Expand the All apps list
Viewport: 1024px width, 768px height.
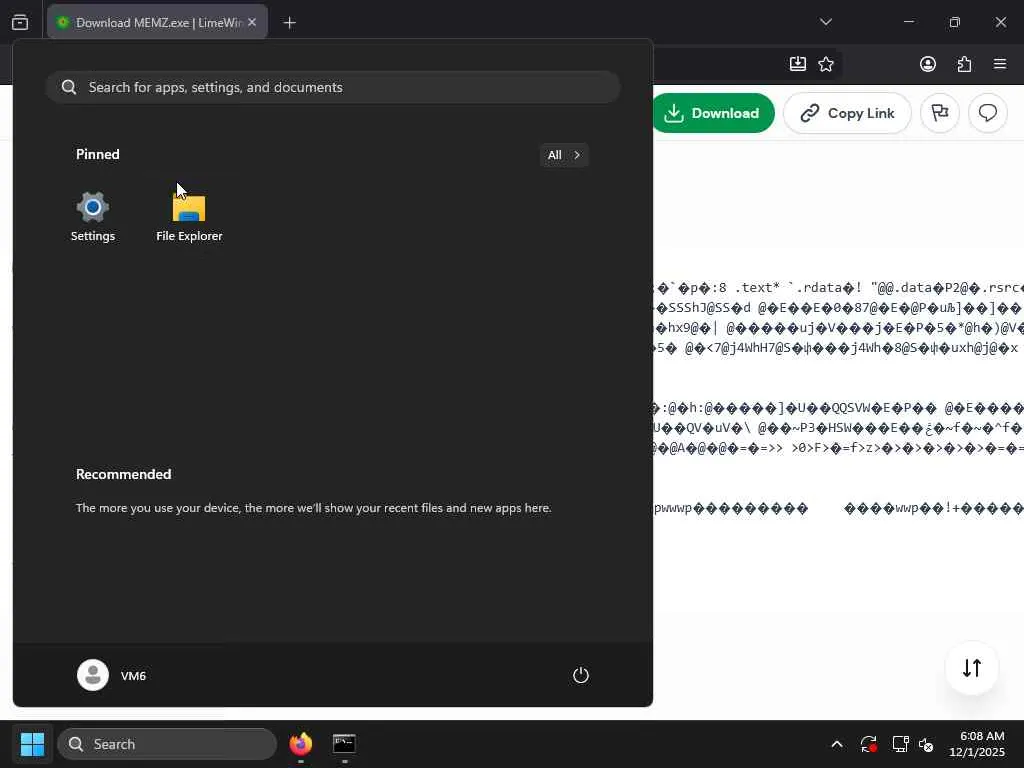point(564,155)
